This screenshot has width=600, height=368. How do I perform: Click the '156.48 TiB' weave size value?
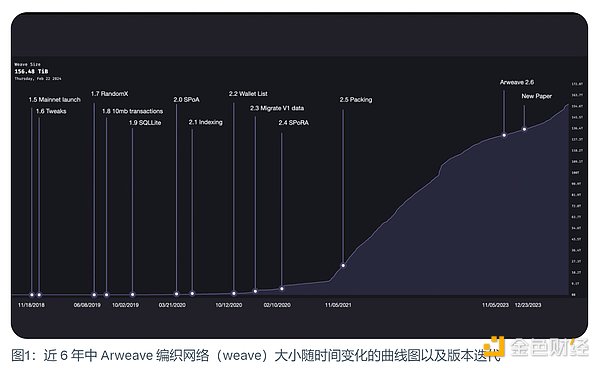[x=31, y=71]
